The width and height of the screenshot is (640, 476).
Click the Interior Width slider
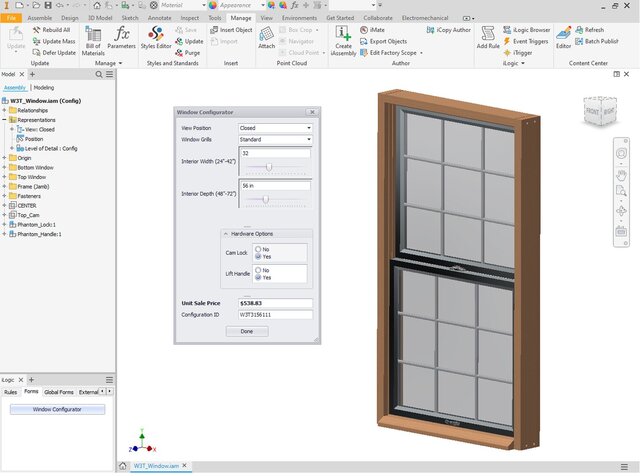(269, 167)
